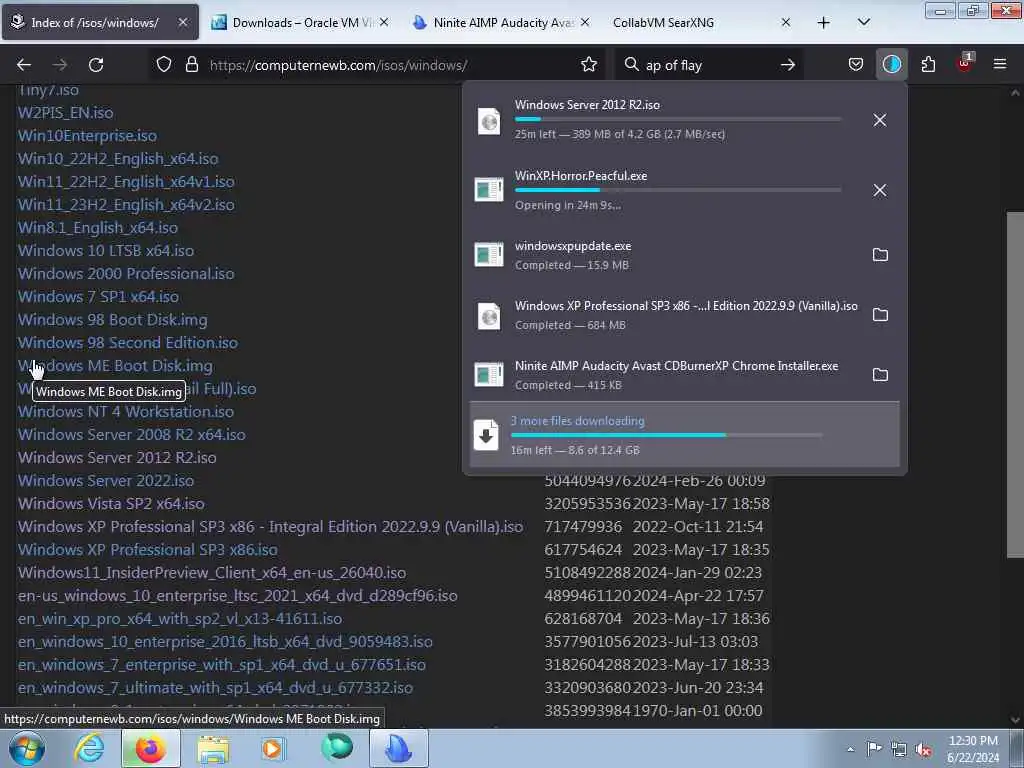Toggle the downloads panel toolbar button
1024x768 pixels.
point(891,65)
